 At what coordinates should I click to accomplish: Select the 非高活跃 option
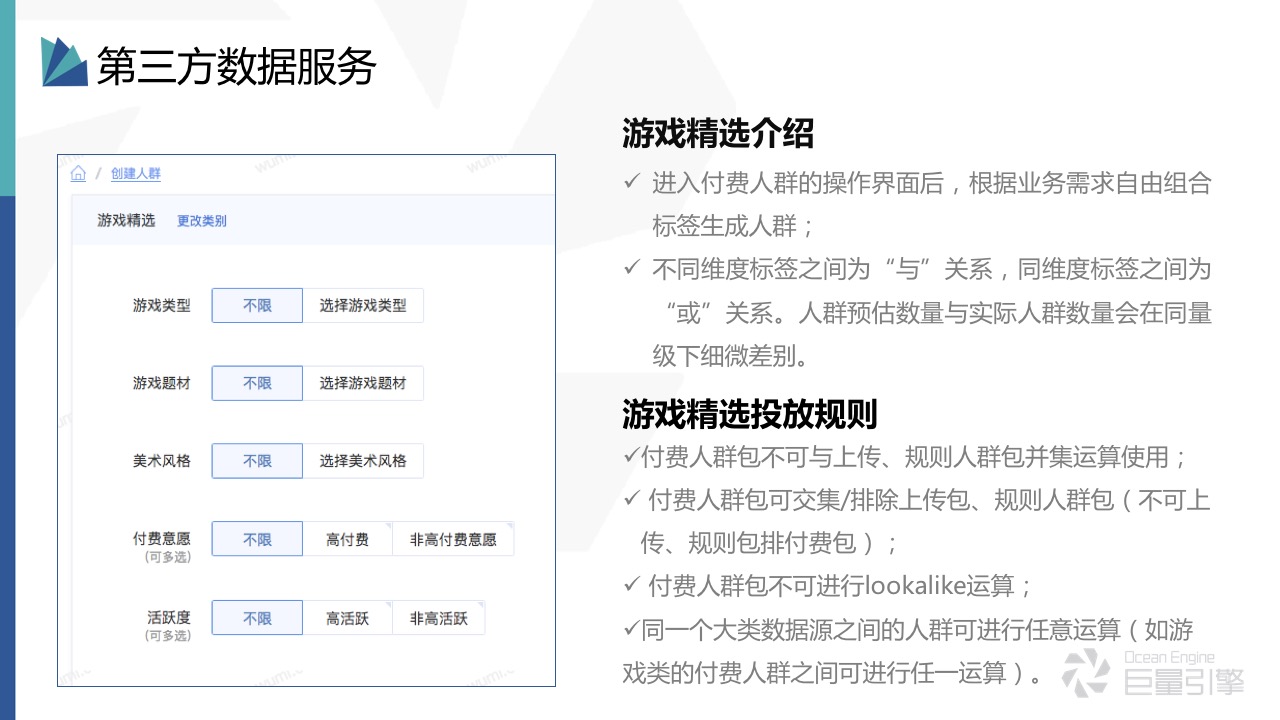pos(440,618)
